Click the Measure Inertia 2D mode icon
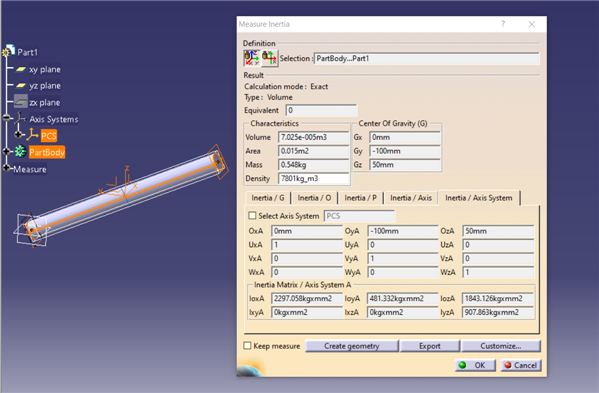This screenshot has width=599, height=393. point(270,58)
